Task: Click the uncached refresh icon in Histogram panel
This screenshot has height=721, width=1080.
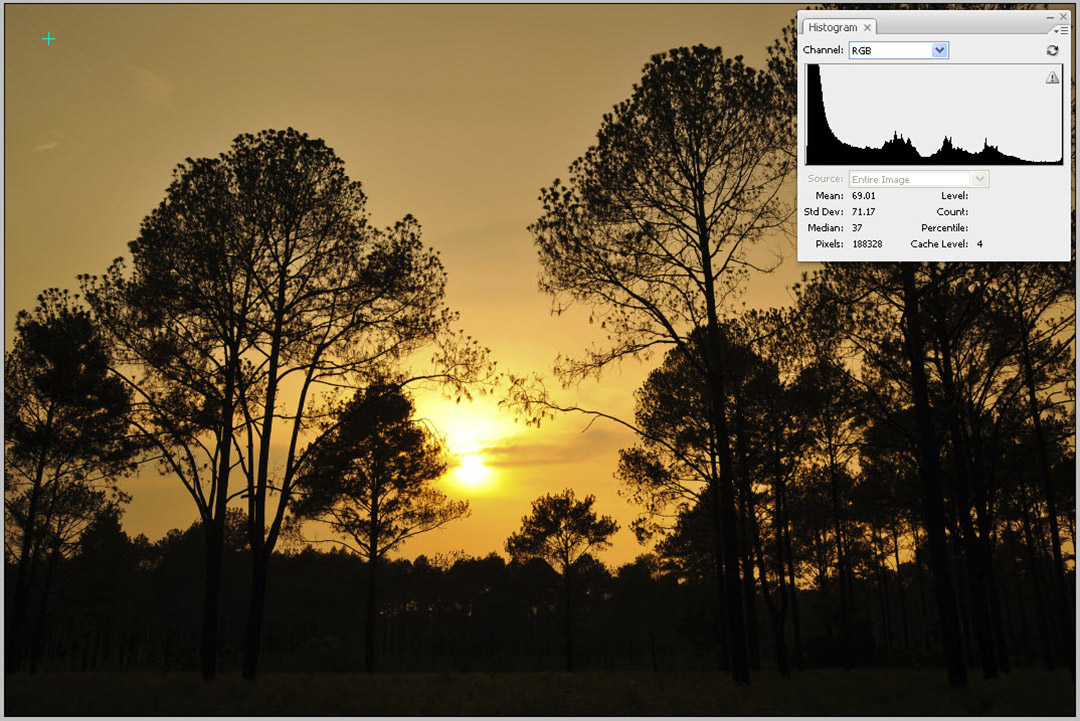Action: pos(1052,50)
